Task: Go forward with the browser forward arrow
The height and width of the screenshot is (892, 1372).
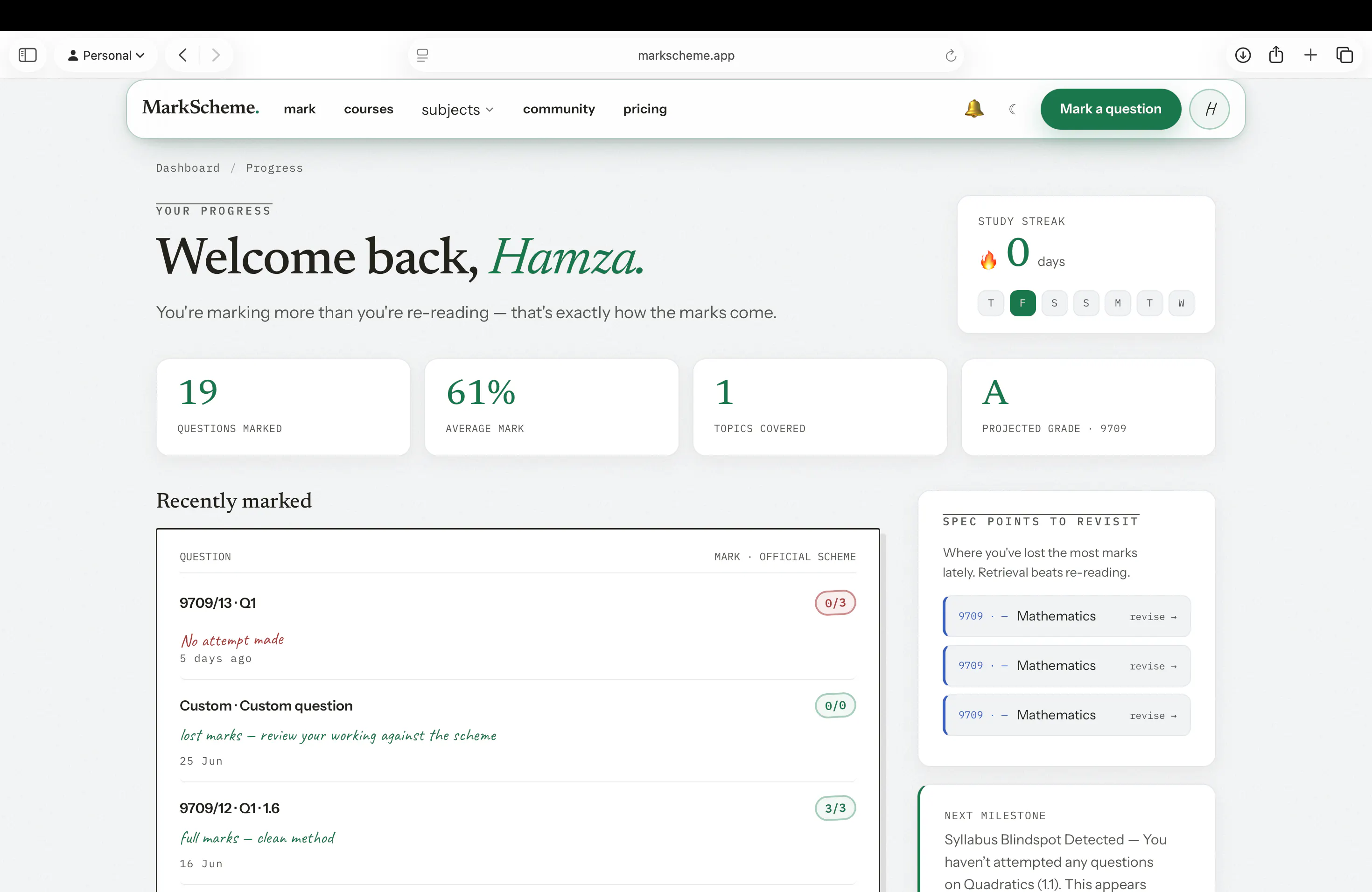Action: click(x=216, y=56)
